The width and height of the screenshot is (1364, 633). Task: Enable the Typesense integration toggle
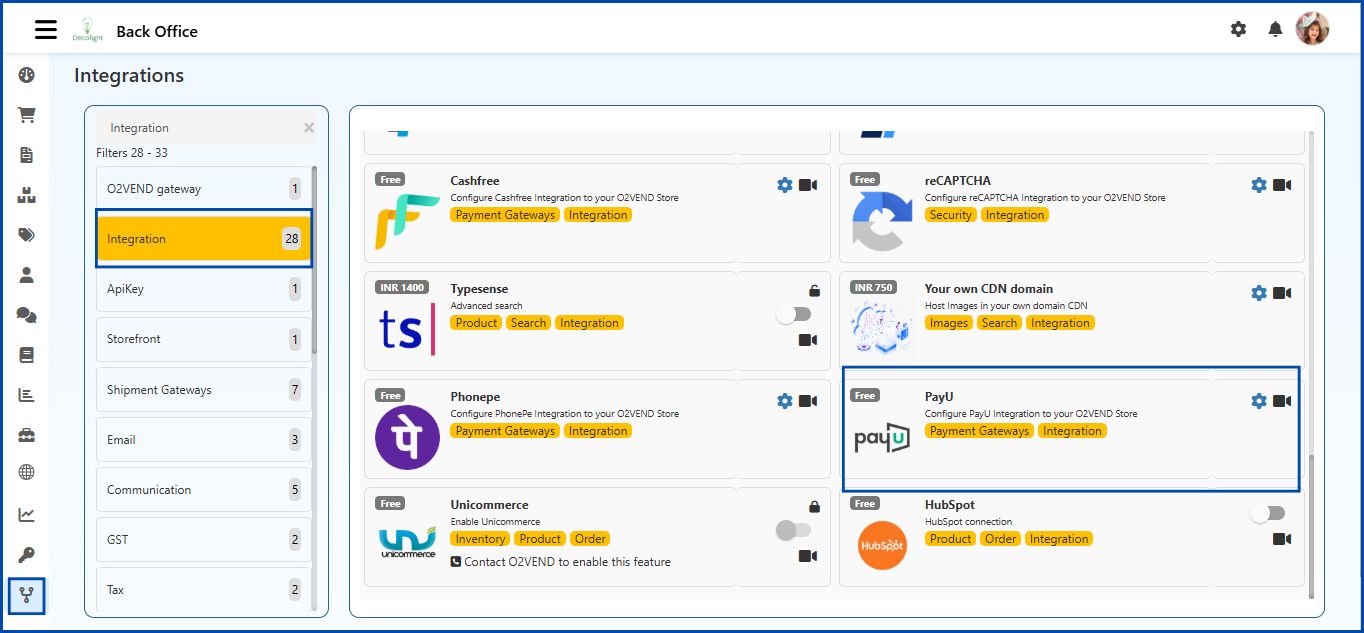[795, 313]
